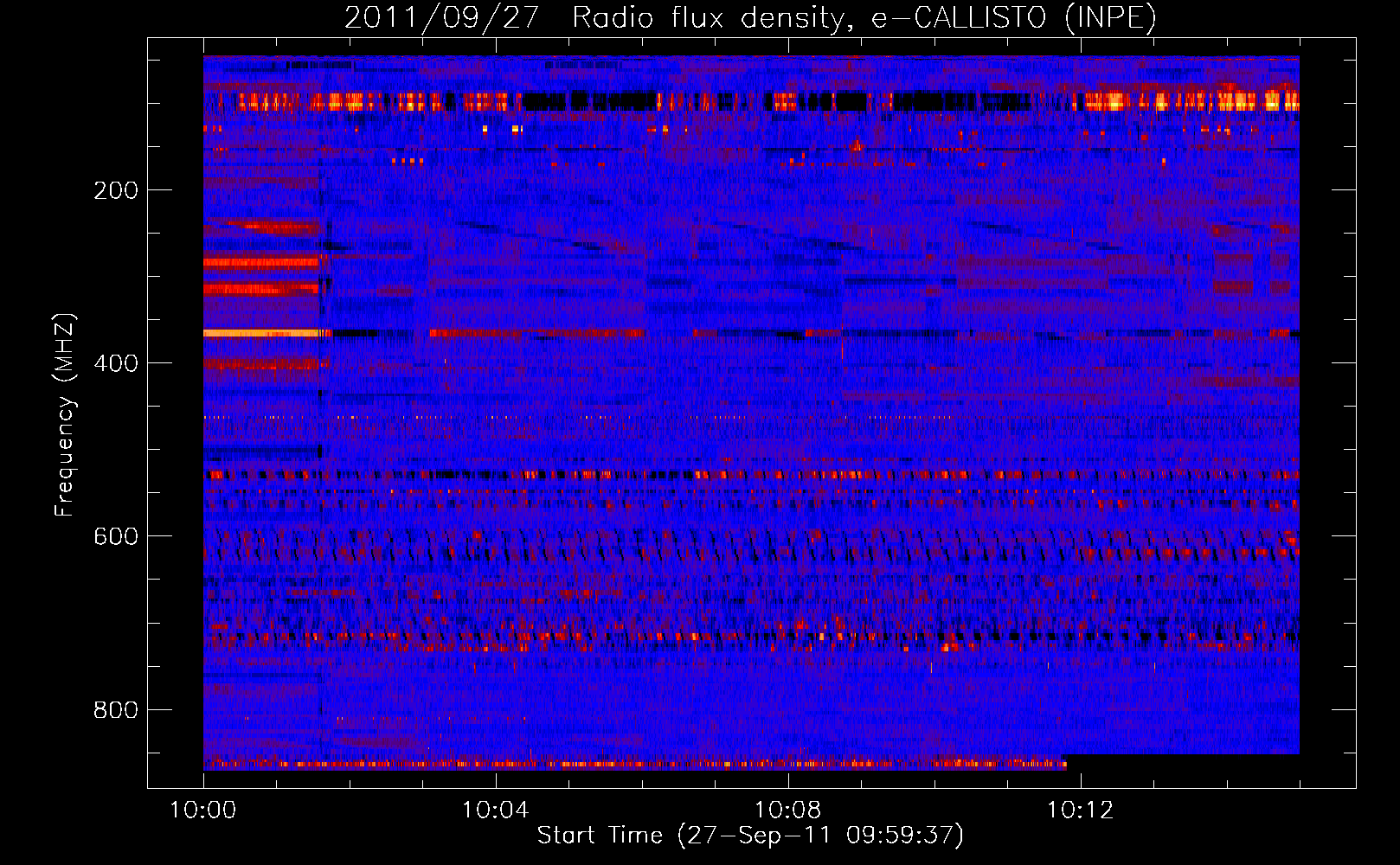Image resolution: width=1400 pixels, height=865 pixels.
Task: Click the 10:12 time tick label
Action: click(1081, 810)
